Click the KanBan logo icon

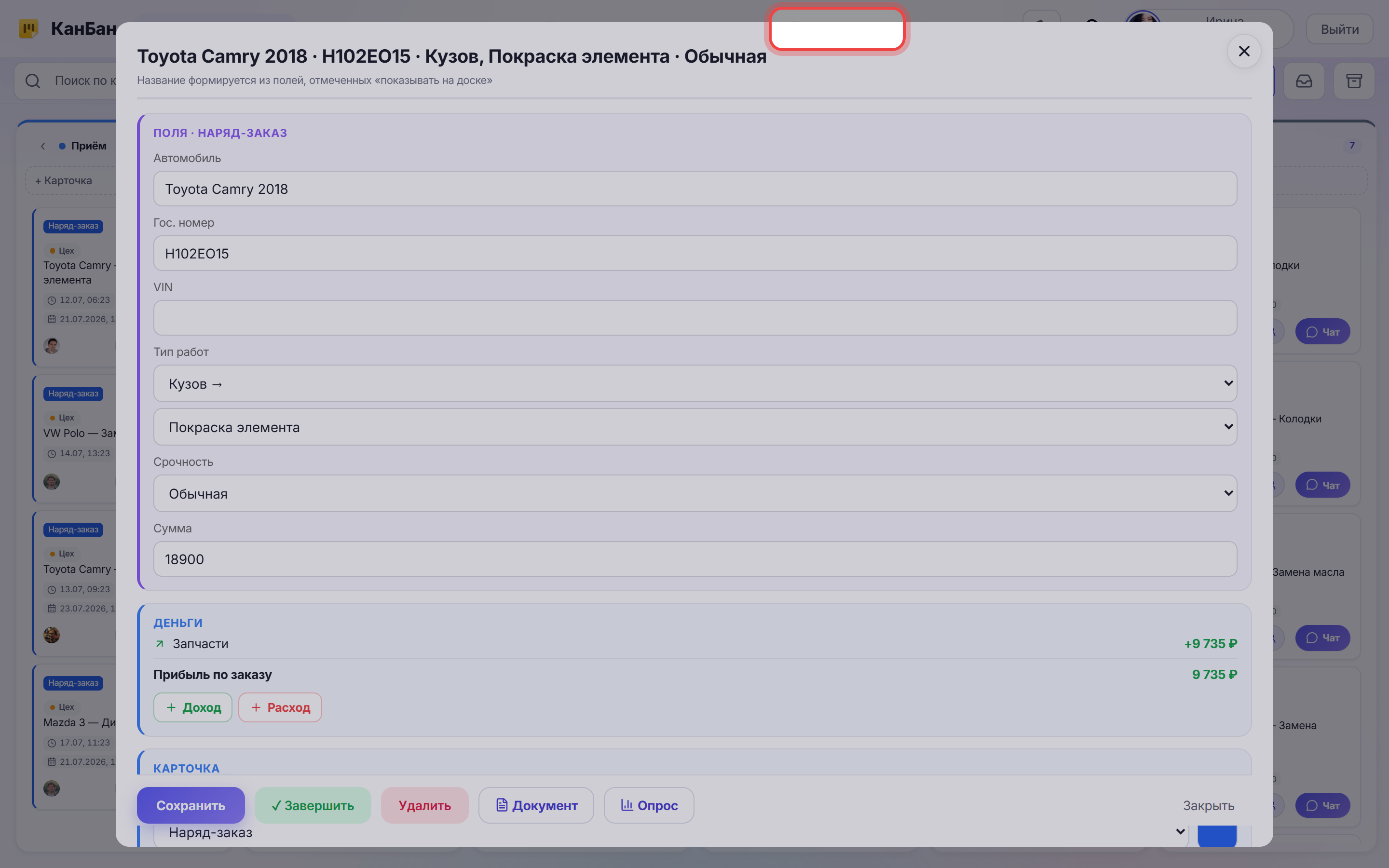[x=28, y=28]
